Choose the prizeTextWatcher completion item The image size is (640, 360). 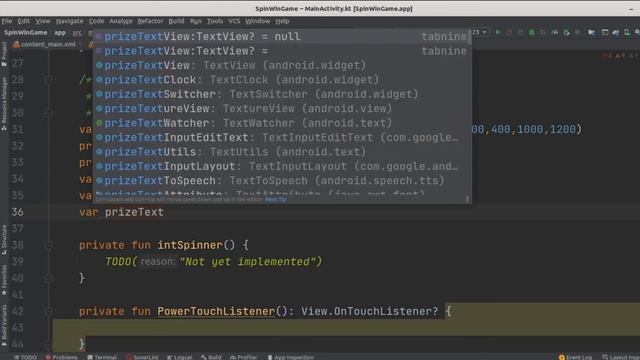(281, 123)
